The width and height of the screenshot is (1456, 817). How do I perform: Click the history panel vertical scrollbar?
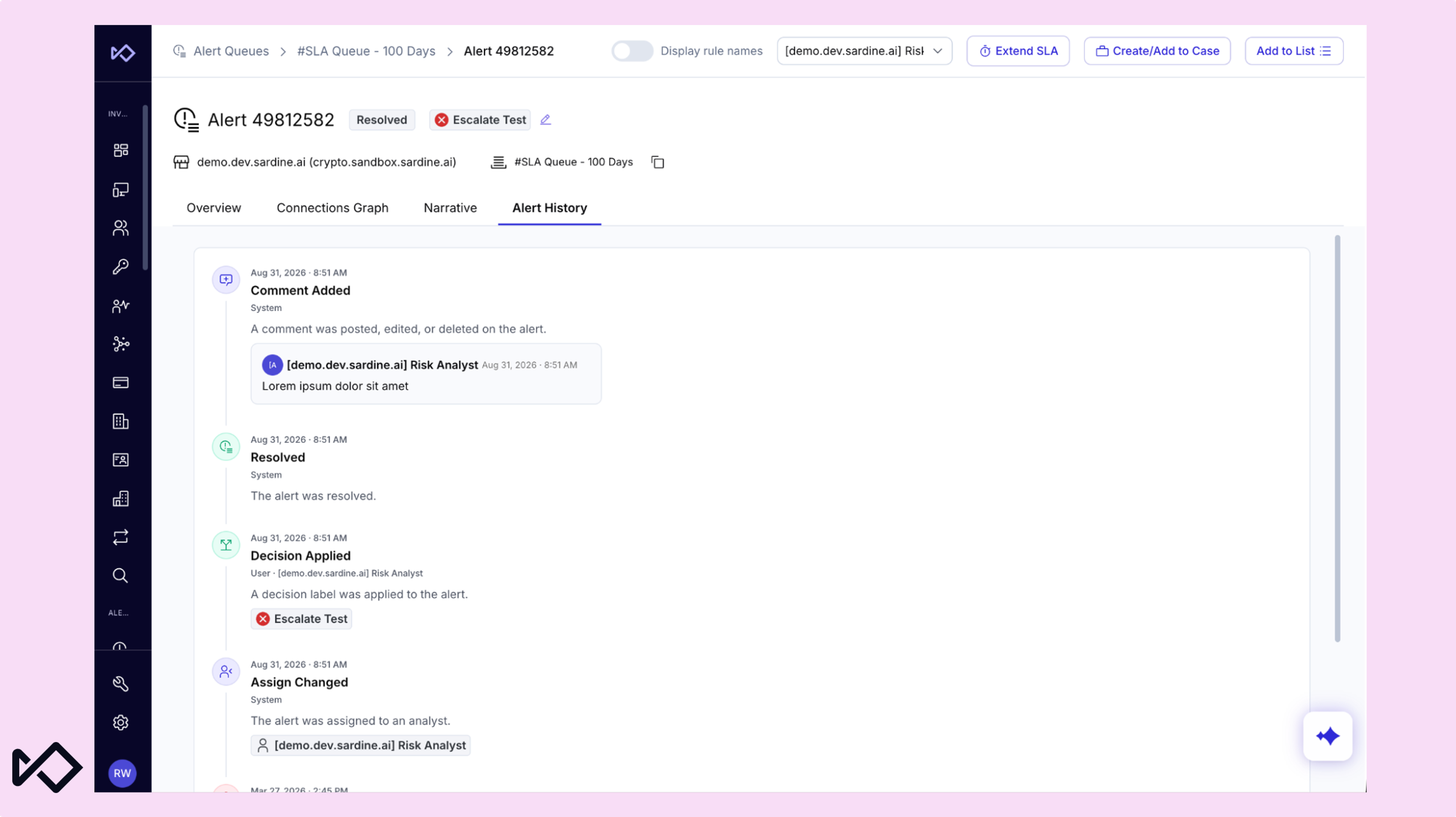1337,438
